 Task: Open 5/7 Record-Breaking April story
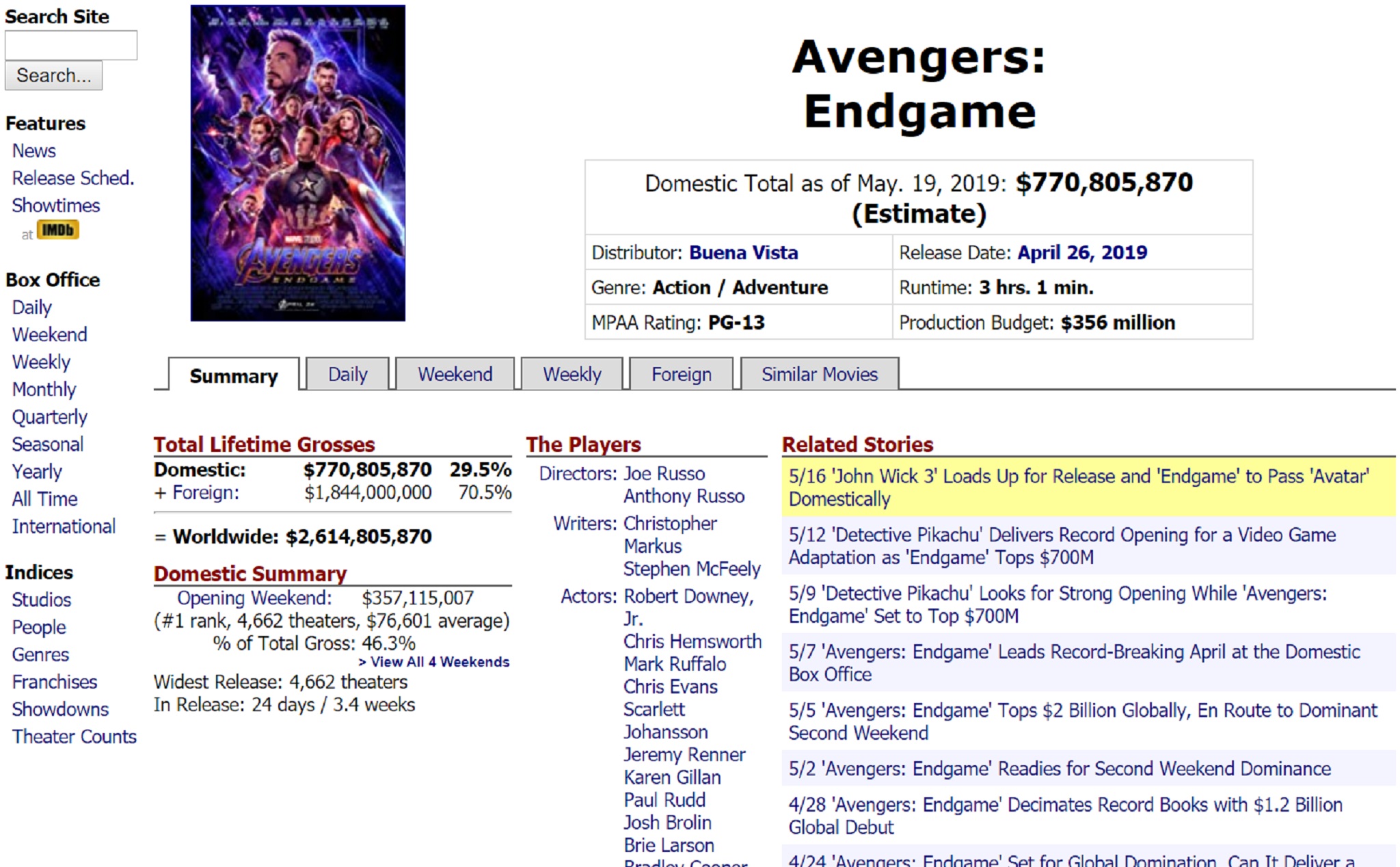coord(1075,663)
